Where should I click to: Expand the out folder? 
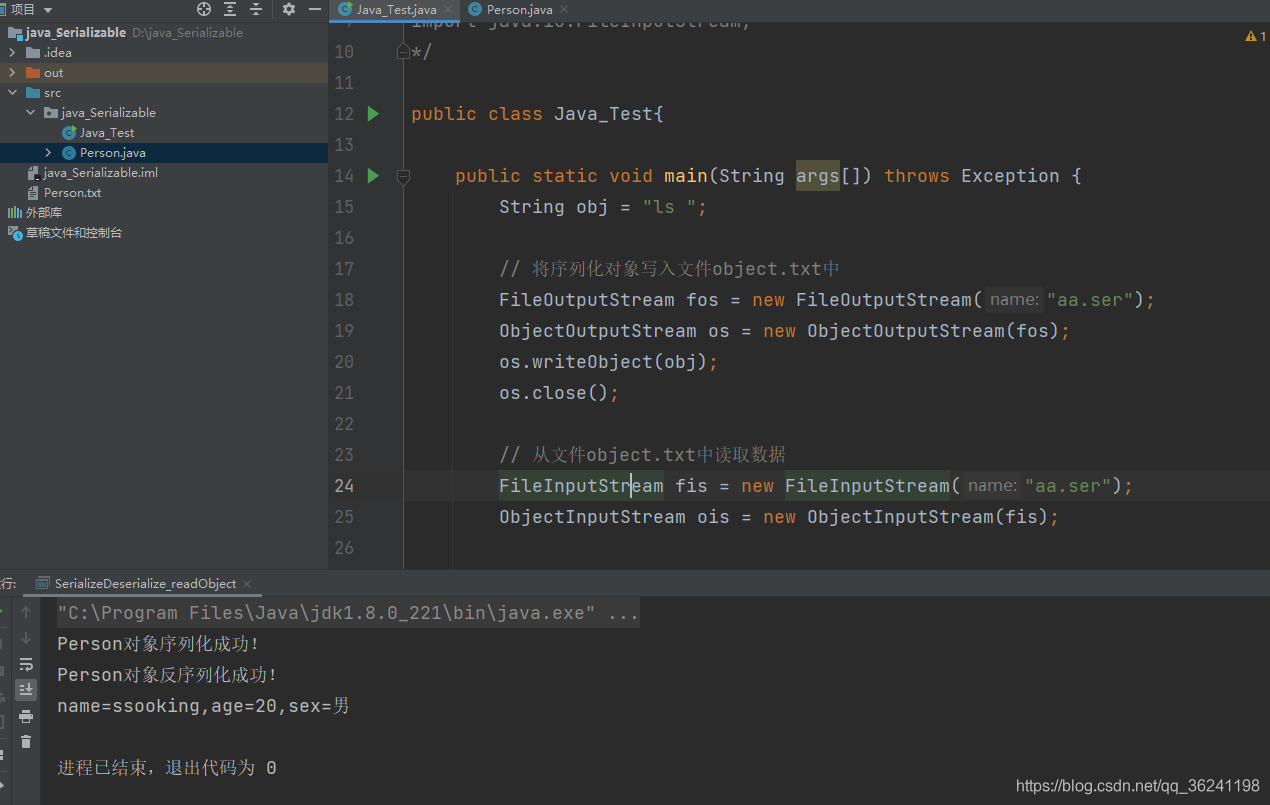(x=12, y=72)
